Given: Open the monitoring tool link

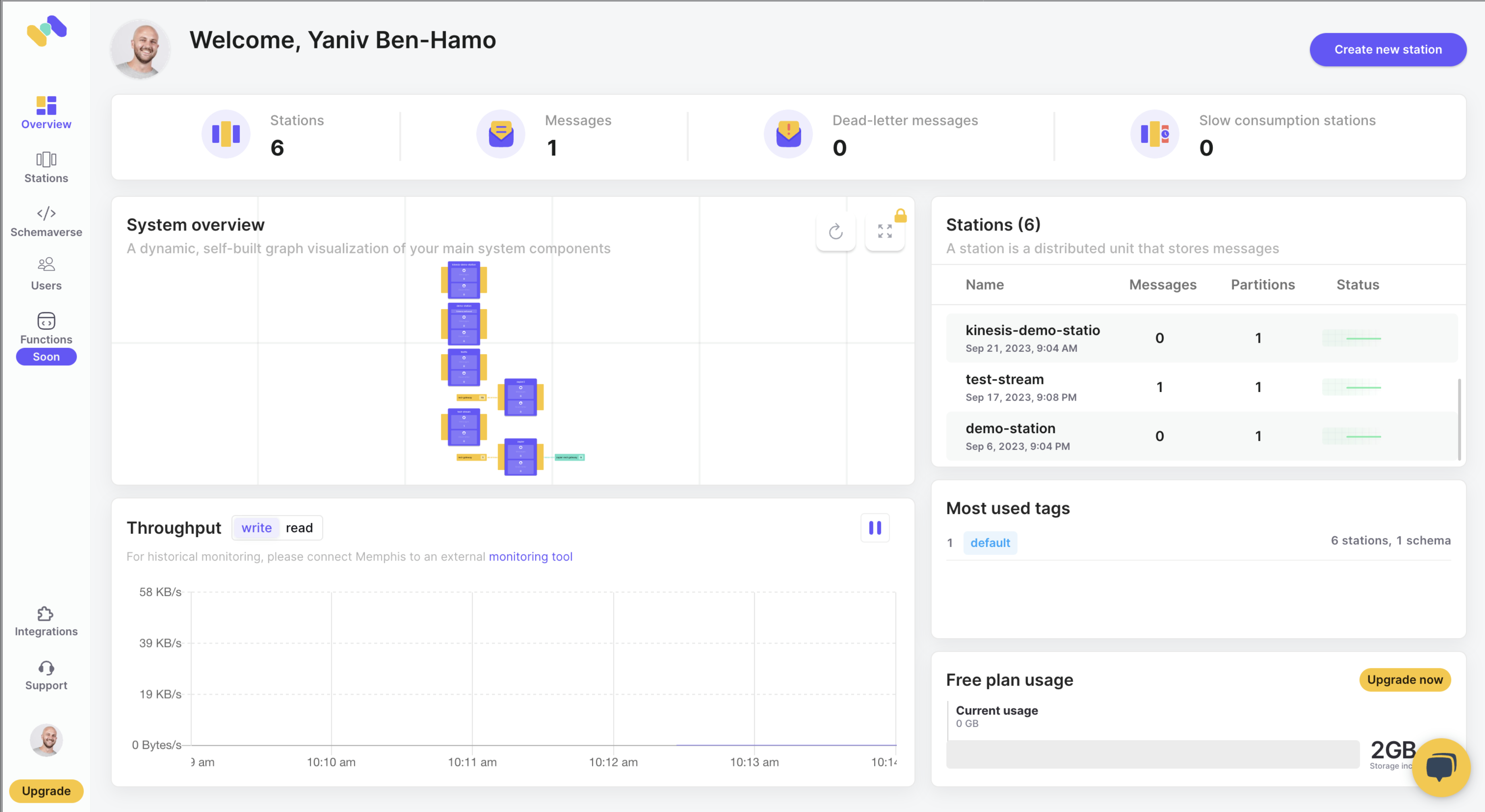Looking at the screenshot, I should (530, 557).
